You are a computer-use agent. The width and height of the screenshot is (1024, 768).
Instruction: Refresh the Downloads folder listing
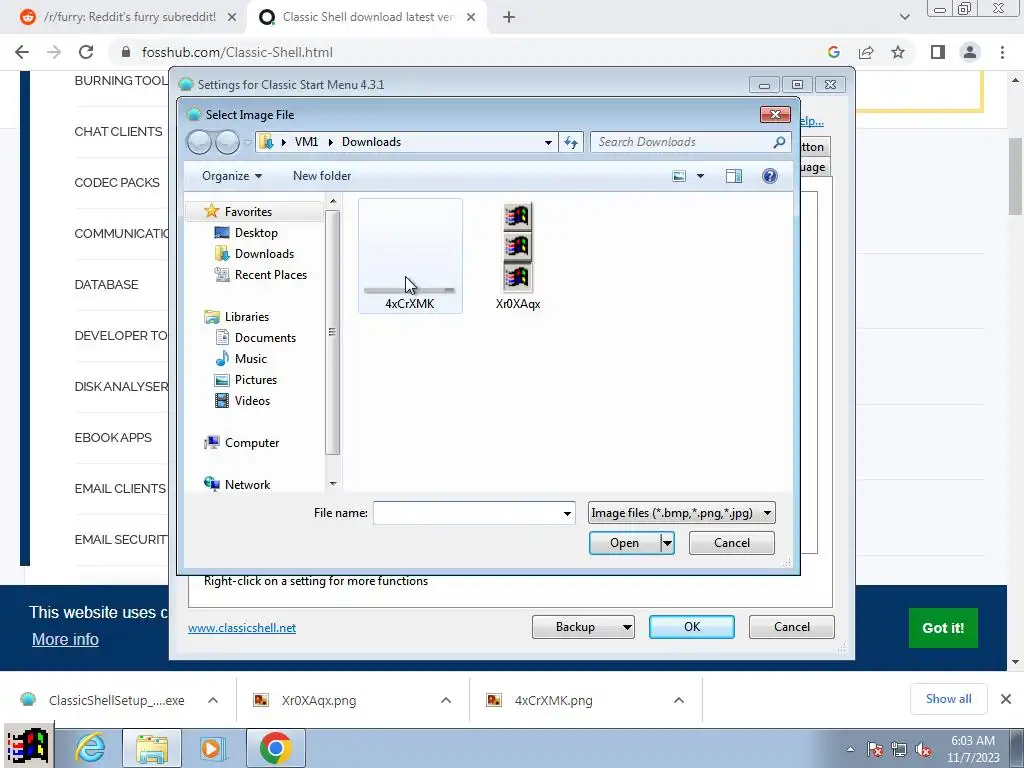click(571, 142)
